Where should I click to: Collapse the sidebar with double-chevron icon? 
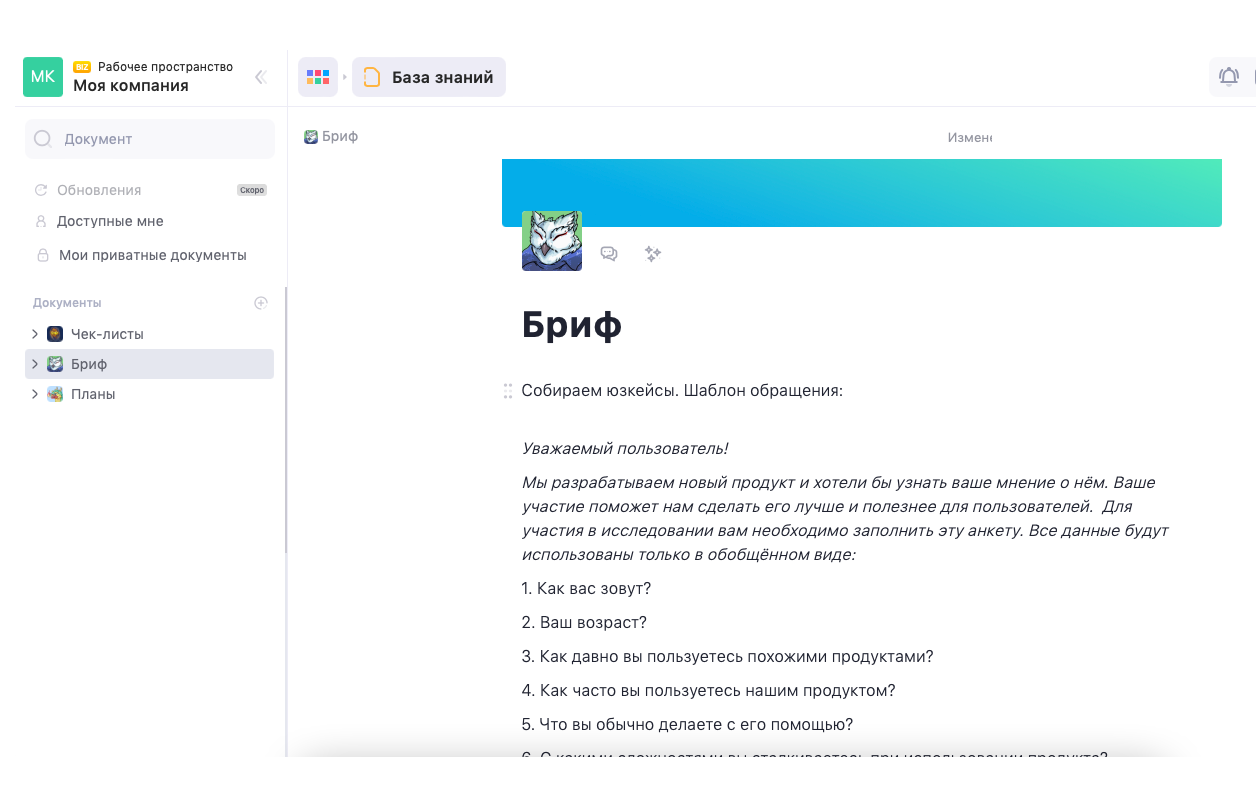click(x=261, y=77)
